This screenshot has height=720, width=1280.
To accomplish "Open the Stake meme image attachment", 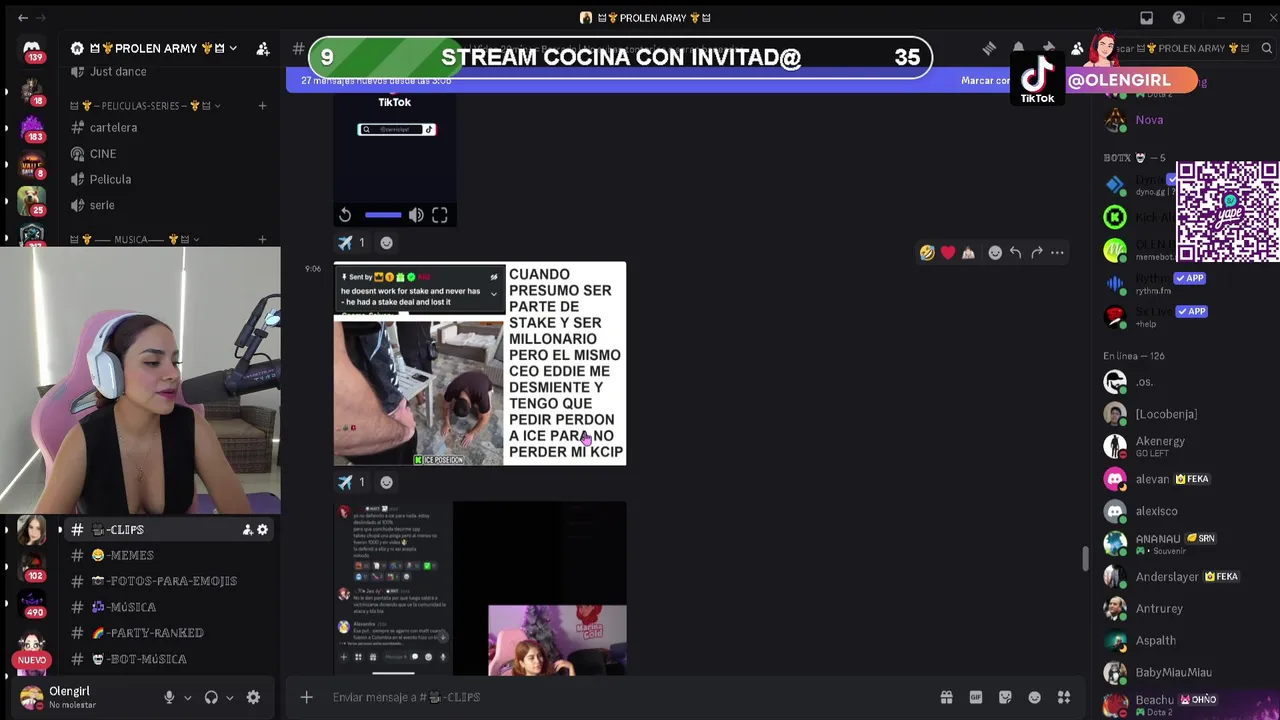I will pyautogui.click(x=480, y=364).
